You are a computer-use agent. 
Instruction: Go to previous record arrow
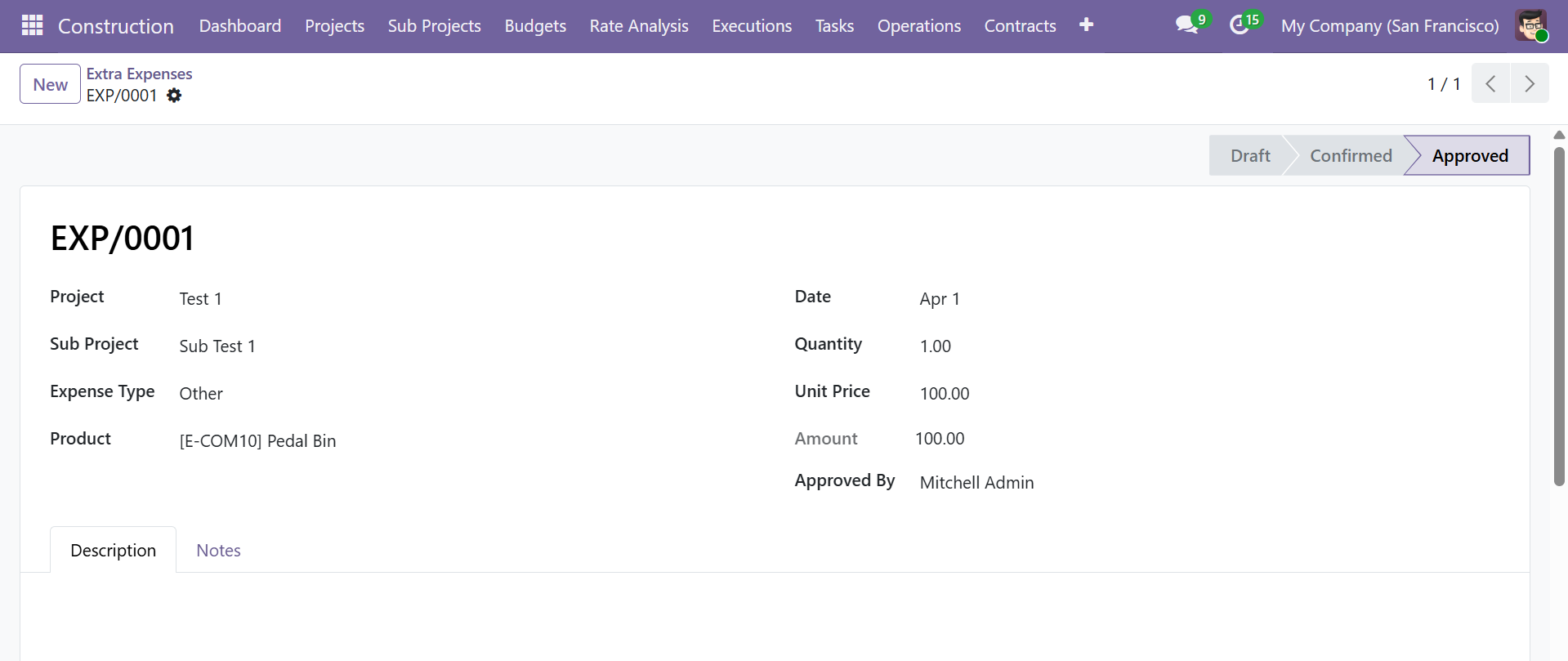coord(1490,83)
